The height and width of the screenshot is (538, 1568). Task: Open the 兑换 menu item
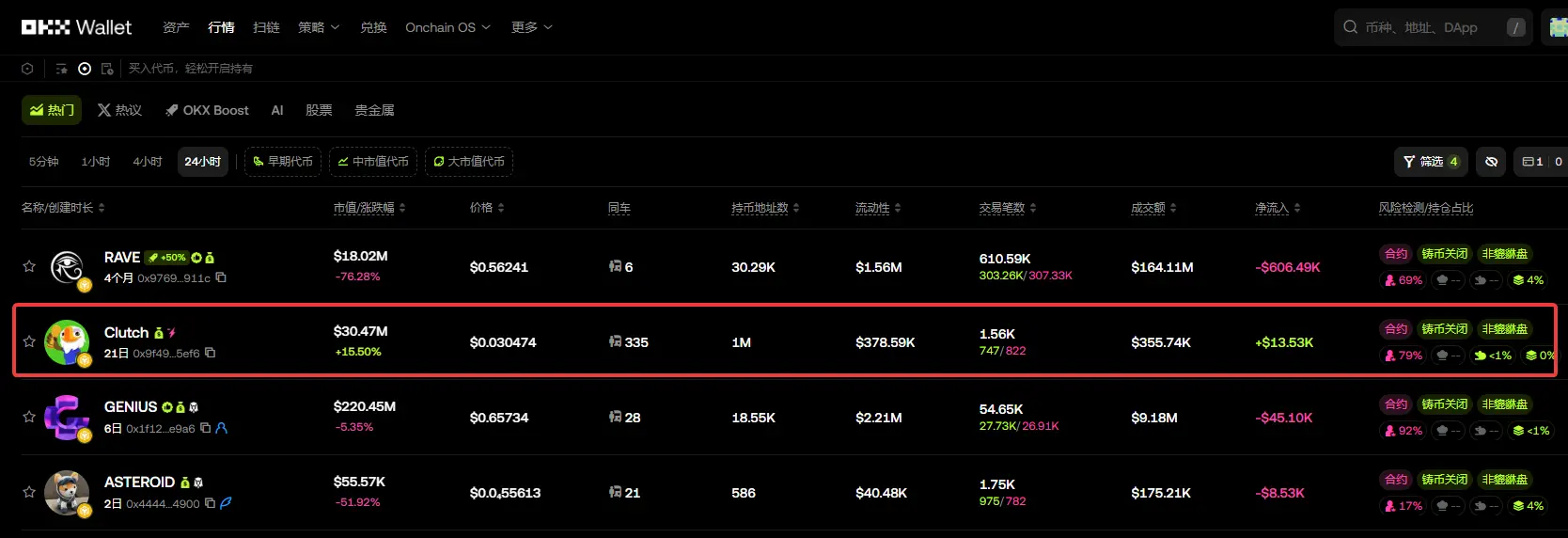point(373,27)
